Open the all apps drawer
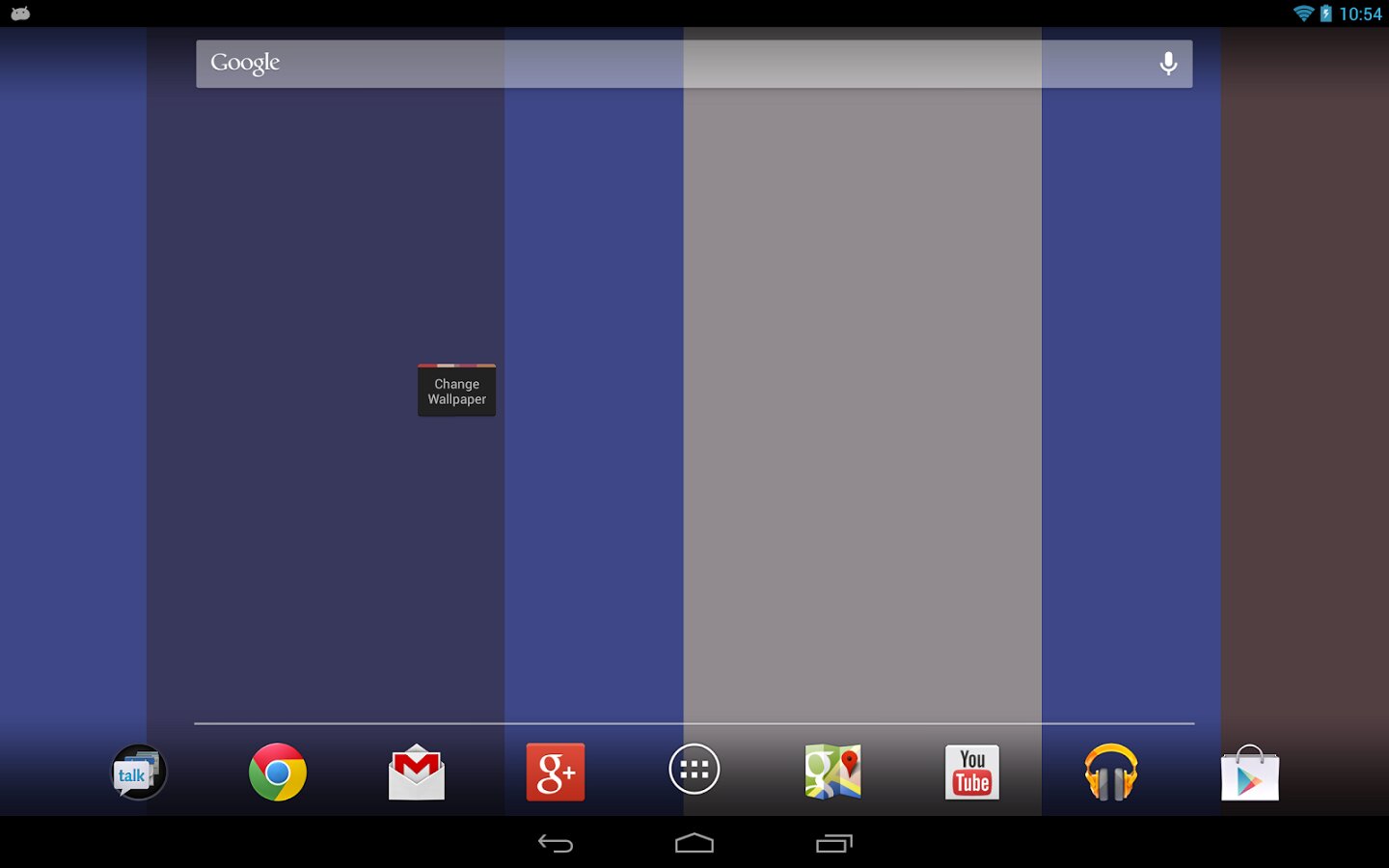This screenshot has width=1389, height=868. coord(694,770)
